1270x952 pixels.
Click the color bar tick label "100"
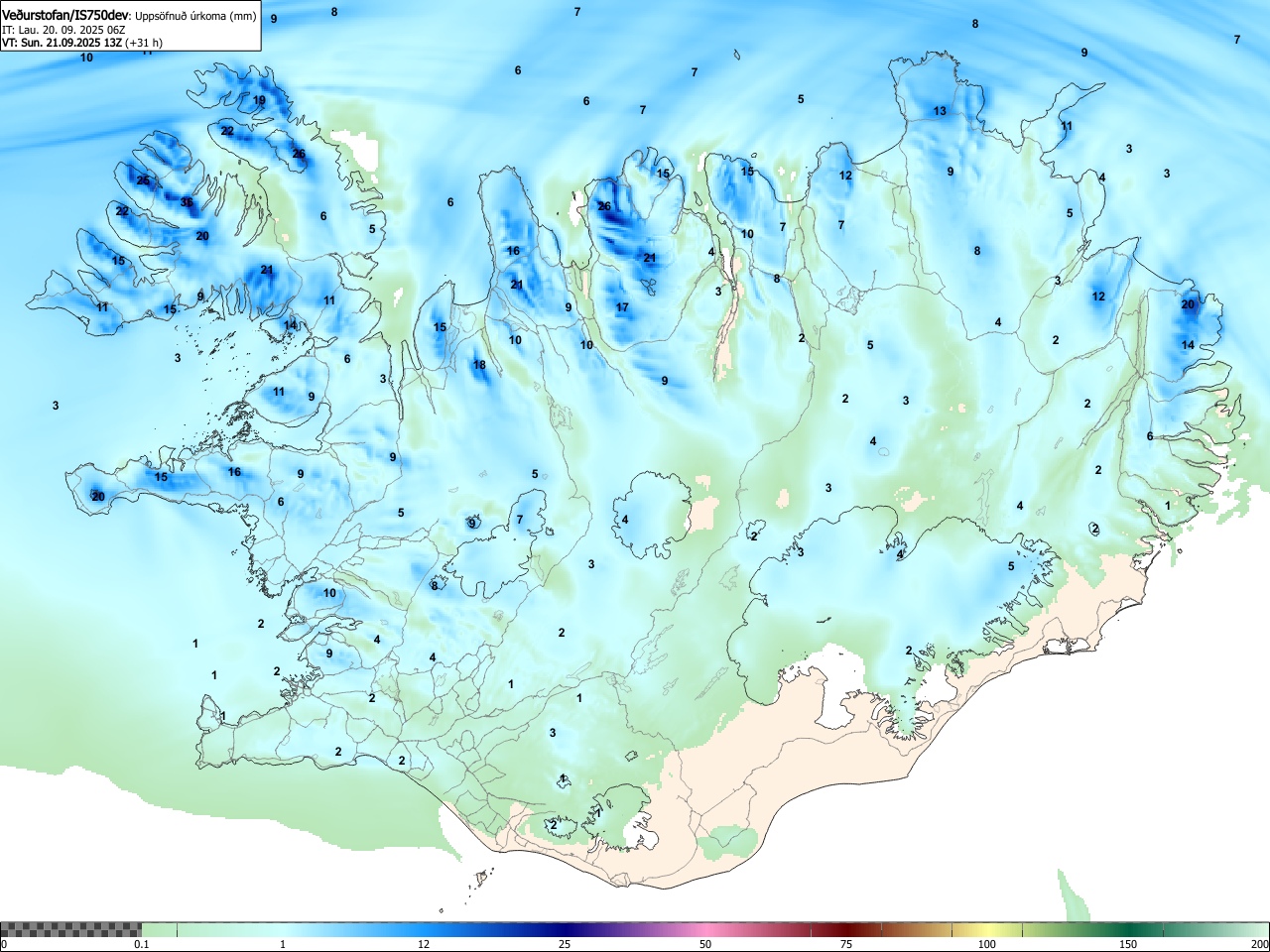coord(987,944)
